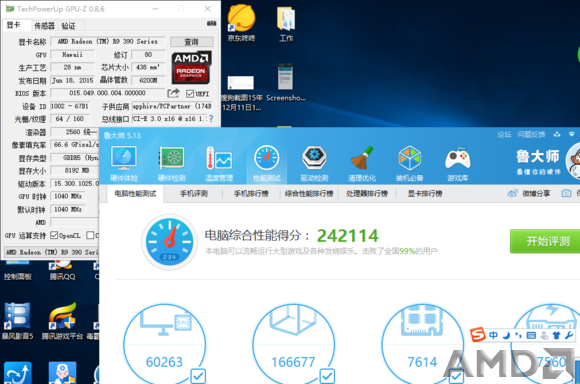Click 微博分享 share link
580x384 pixels.
click(529, 193)
